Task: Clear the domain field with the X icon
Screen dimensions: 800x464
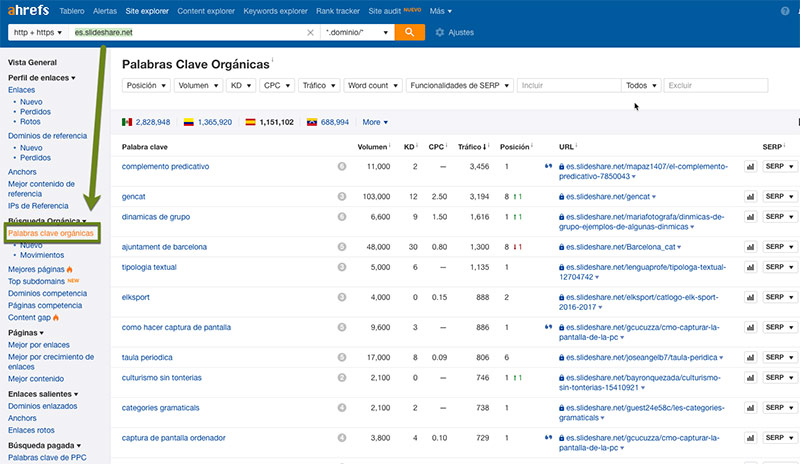Action: point(310,32)
